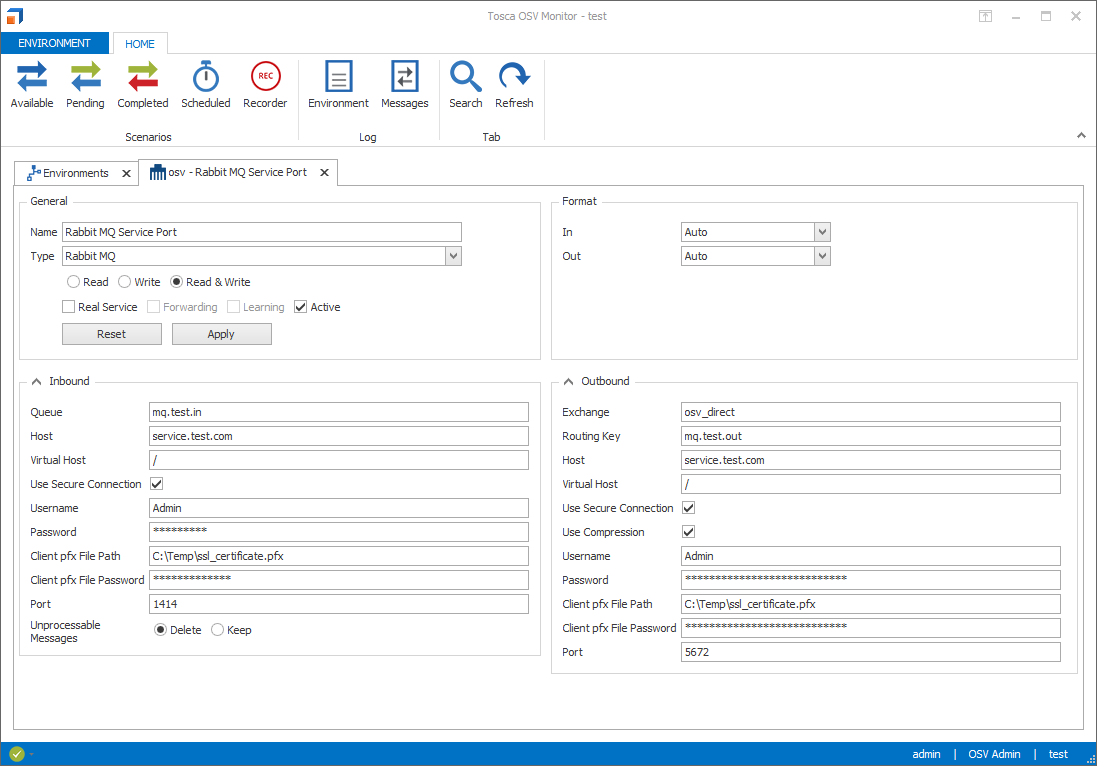
Task: Click the inbound Queue input field
Action: (338, 412)
